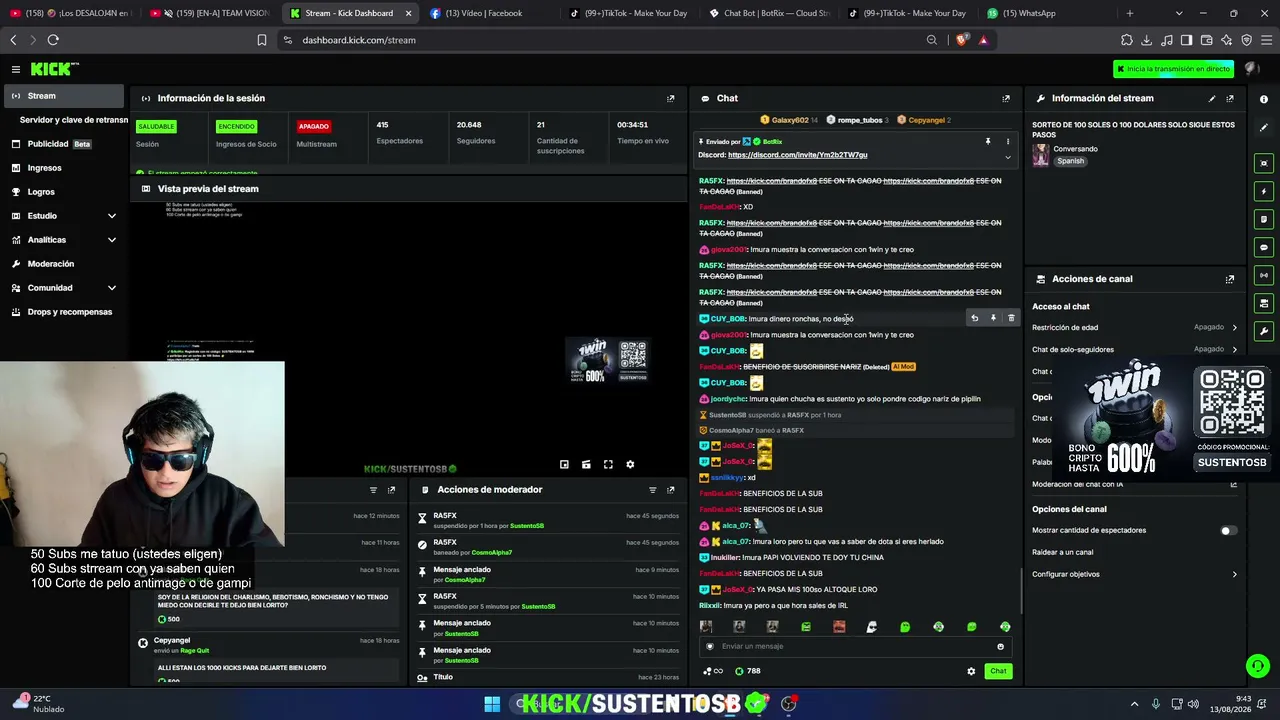Toggle Mostrar cantidad de espectadores switch
1280x720 pixels.
click(1229, 530)
